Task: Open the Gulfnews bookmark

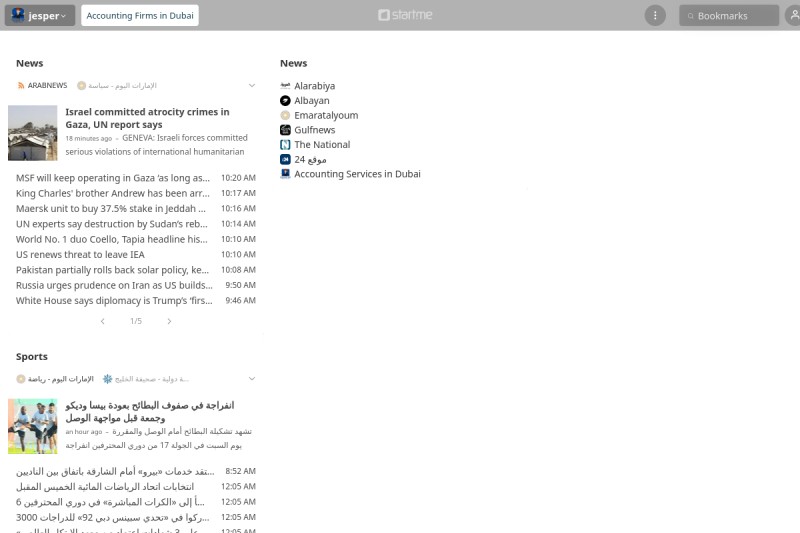Action: [x=314, y=130]
